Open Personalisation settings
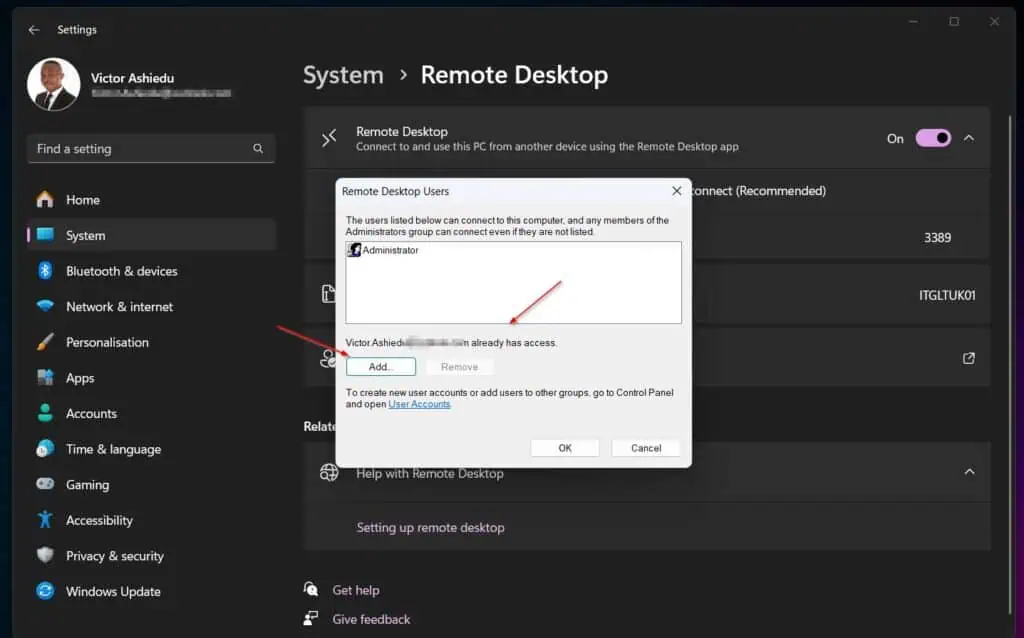1024x638 pixels. [x=151, y=342]
